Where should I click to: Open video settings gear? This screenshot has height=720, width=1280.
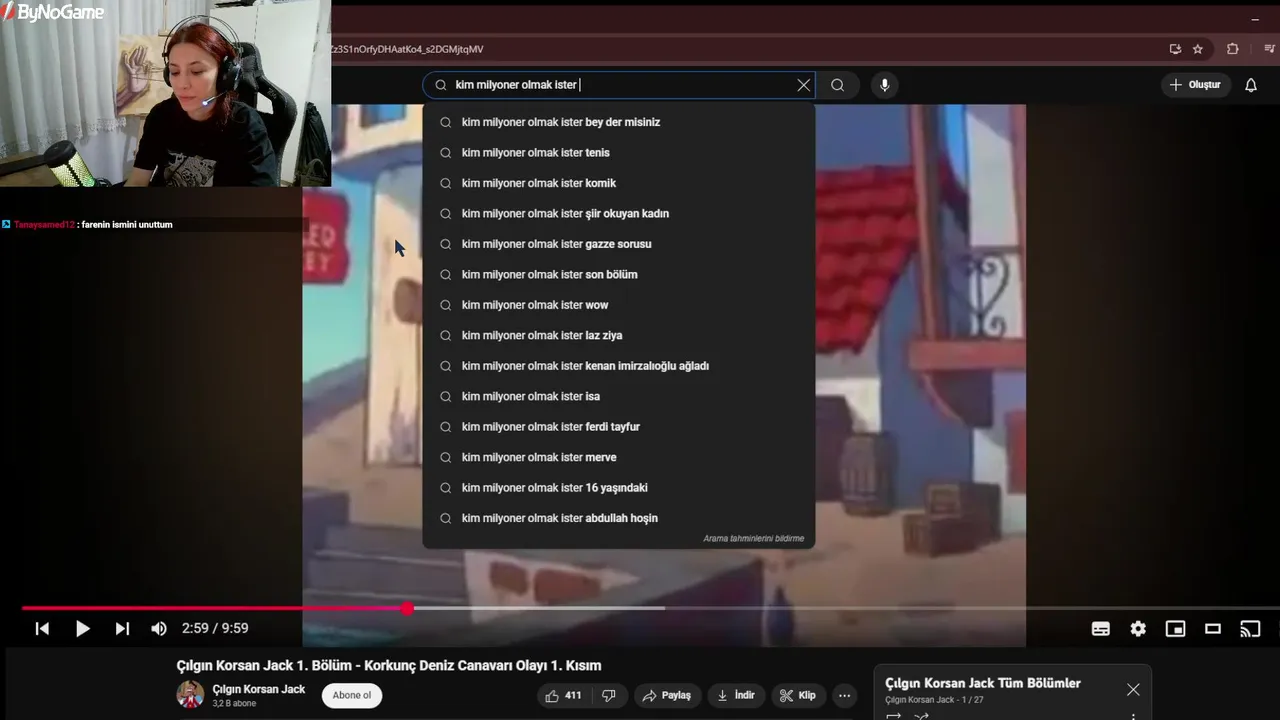coord(1138,629)
